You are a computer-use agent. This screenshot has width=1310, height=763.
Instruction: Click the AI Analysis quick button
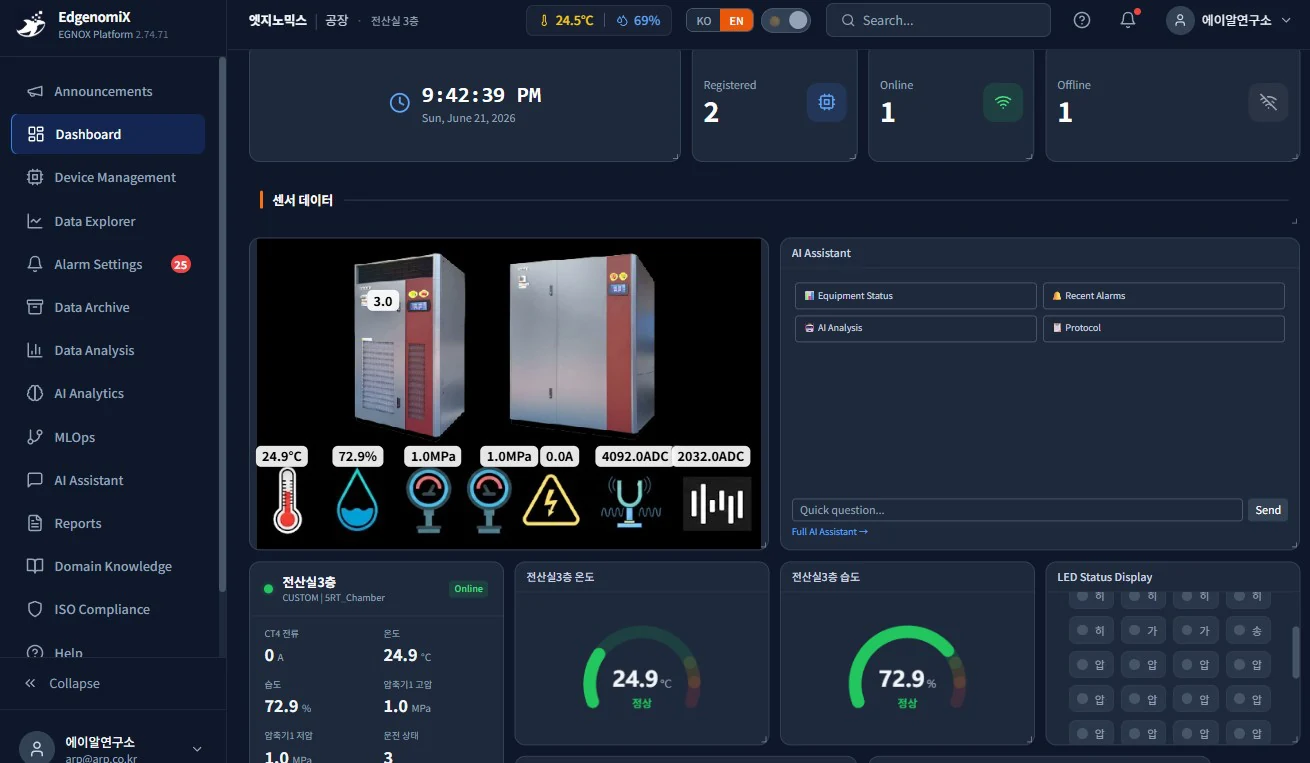pos(916,328)
